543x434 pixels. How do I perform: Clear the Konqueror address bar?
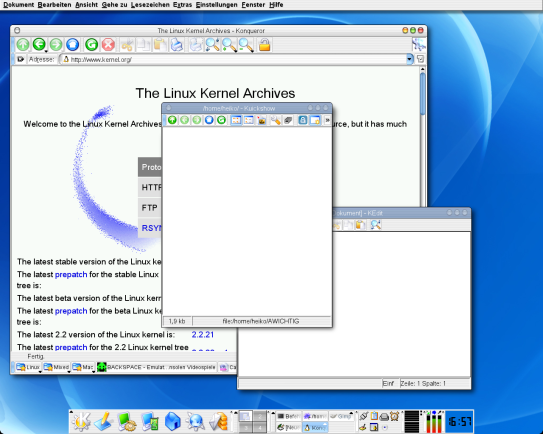click(20, 59)
